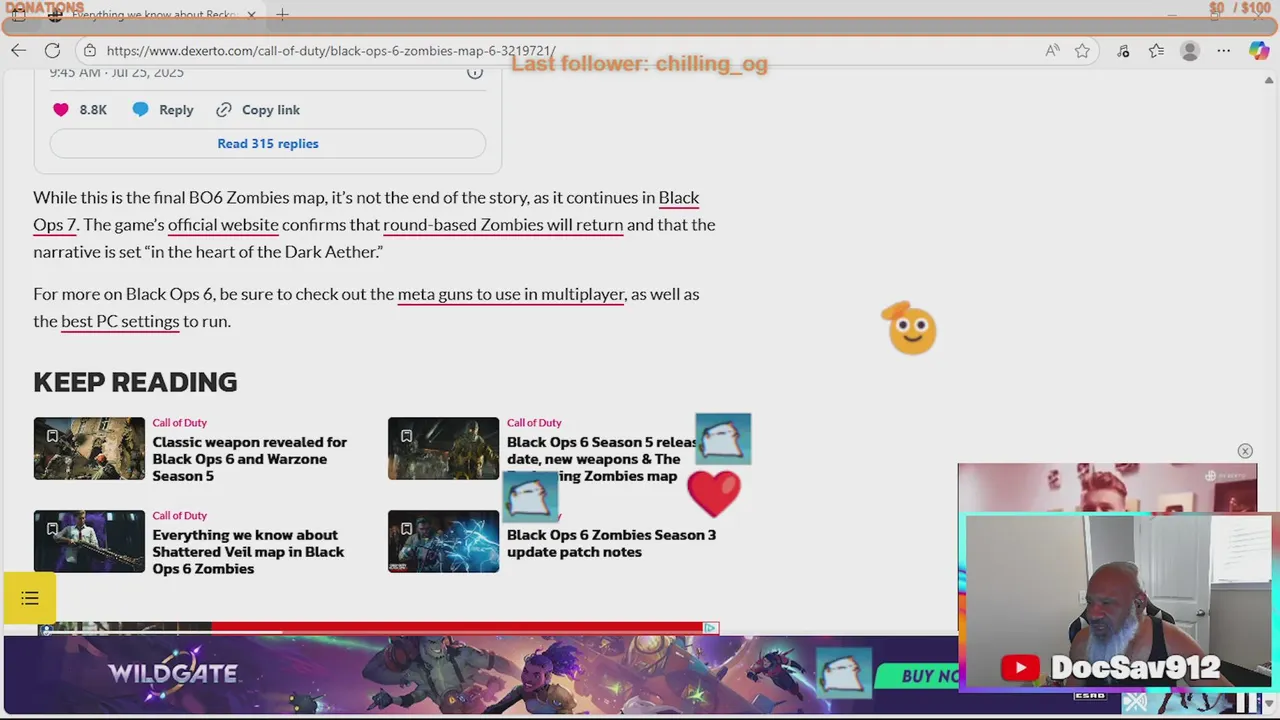The width and height of the screenshot is (1280, 720).
Task: Open Black Ops 6 Season 5 article title
Action: coord(603,459)
